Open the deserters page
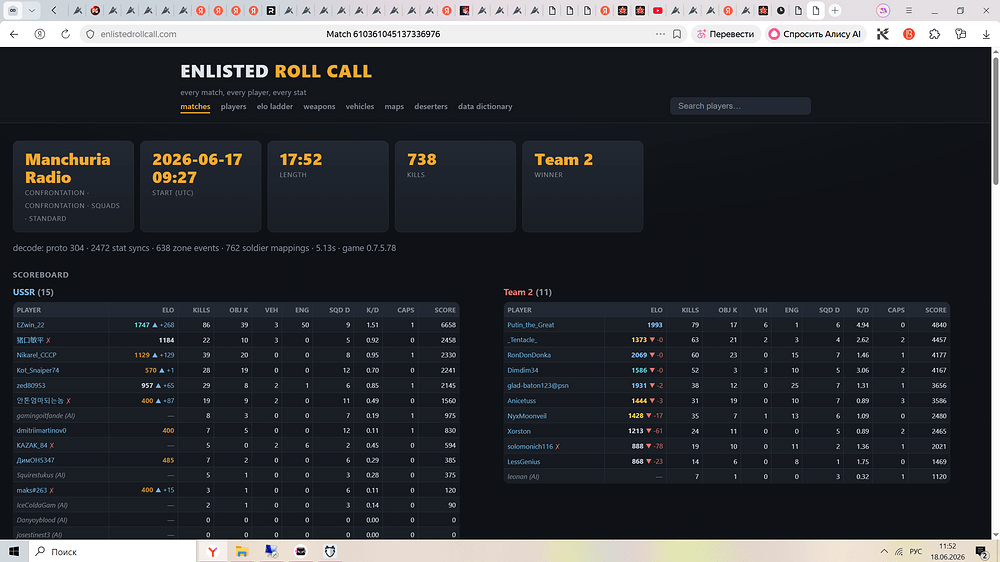 pos(430,107)
